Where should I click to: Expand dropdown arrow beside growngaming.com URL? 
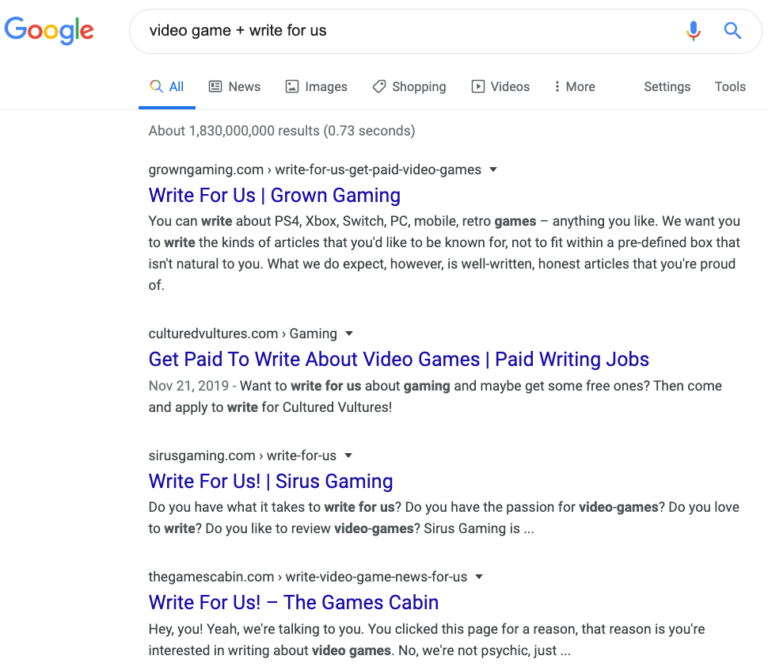[x=493, y=169]
